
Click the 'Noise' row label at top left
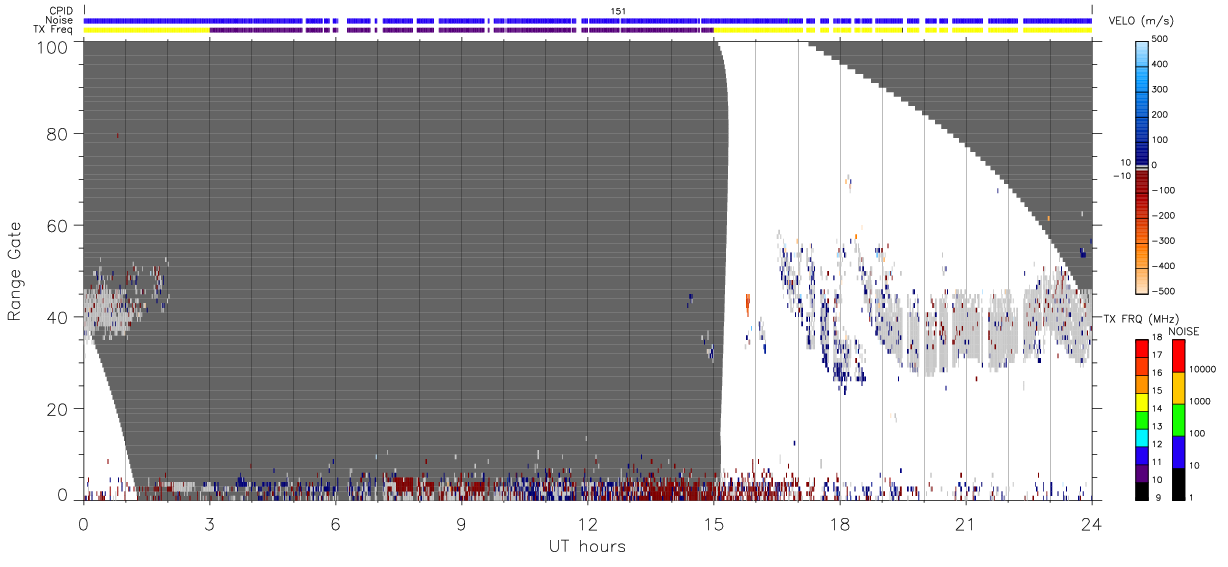[x=60, y=20]
